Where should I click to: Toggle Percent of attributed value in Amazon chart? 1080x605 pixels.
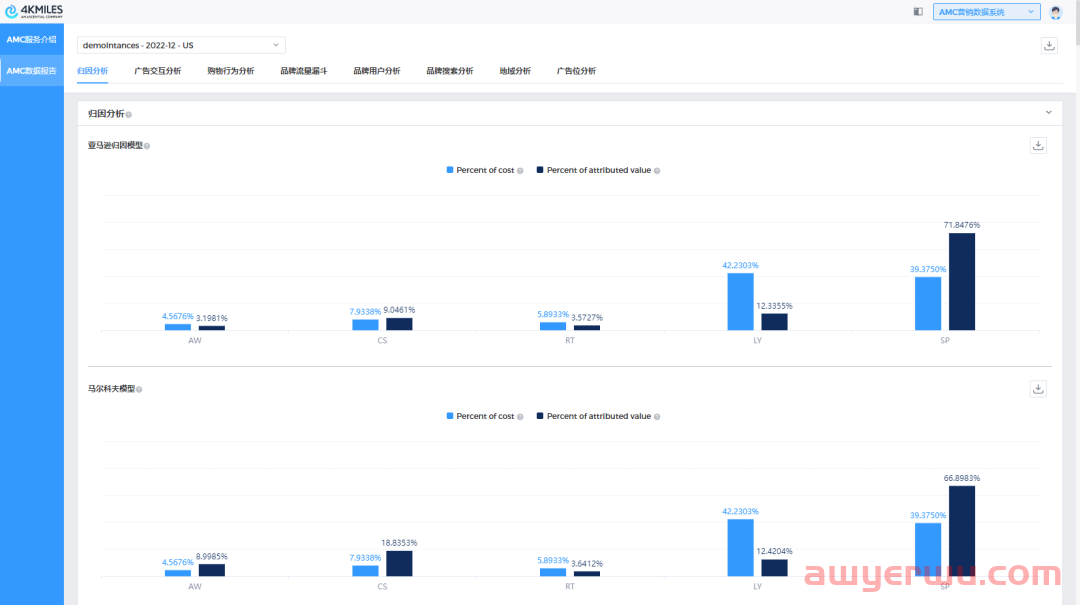click(x=594, y=170)
